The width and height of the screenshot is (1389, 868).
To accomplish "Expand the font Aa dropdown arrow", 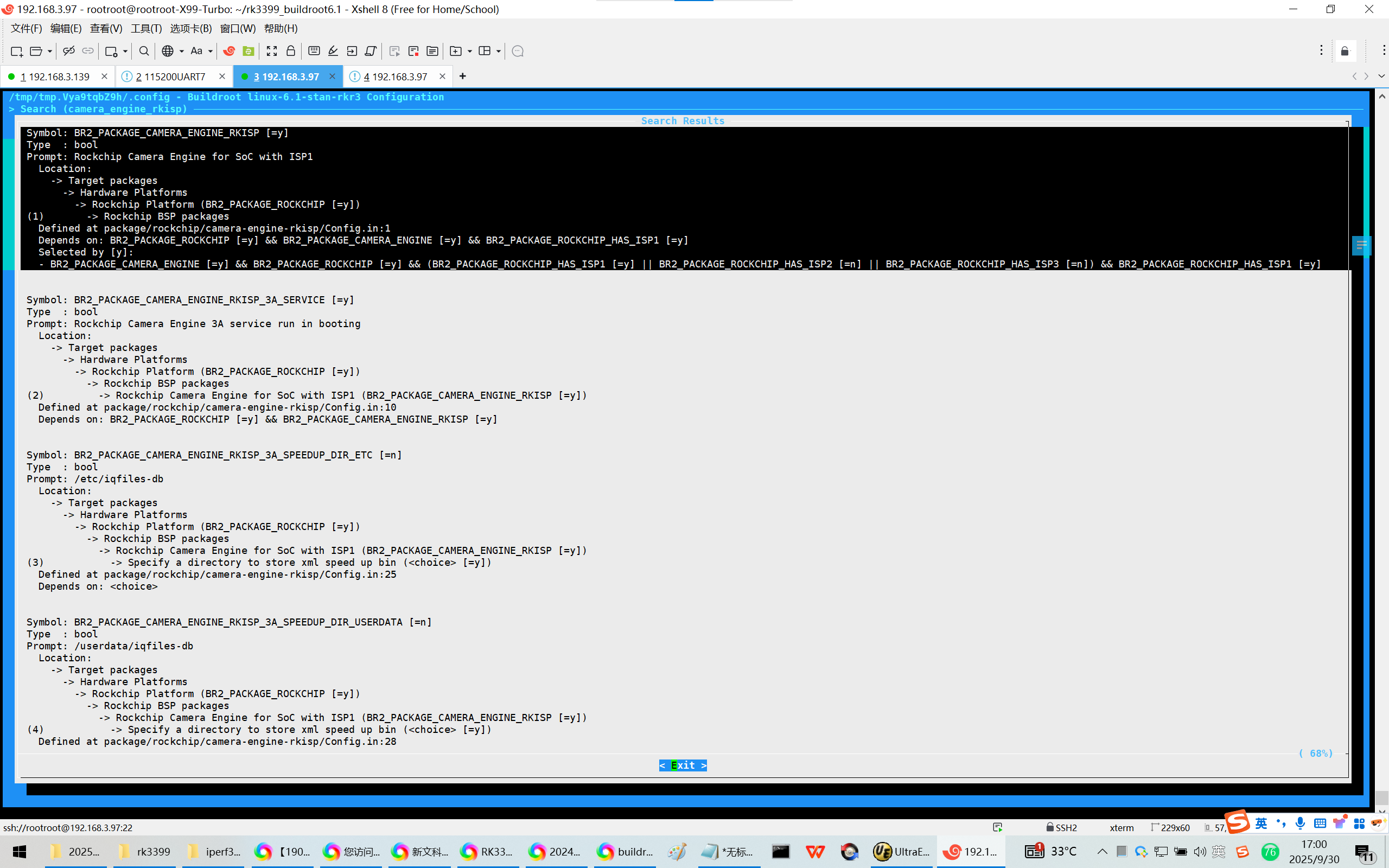I will [211, 51].
